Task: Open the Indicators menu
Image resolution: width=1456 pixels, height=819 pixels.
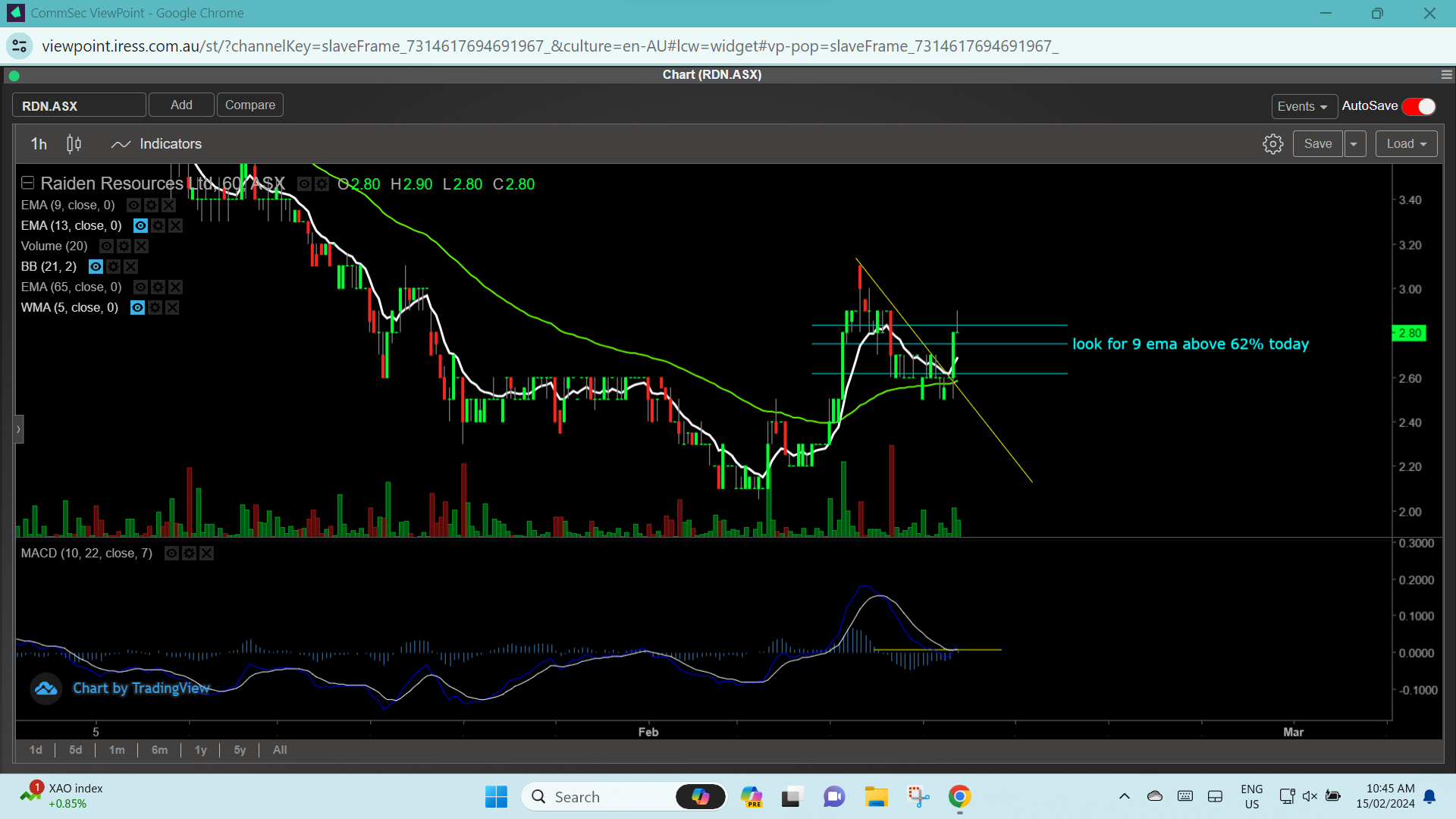Action: pyautogui.click(x=156, y=144)
